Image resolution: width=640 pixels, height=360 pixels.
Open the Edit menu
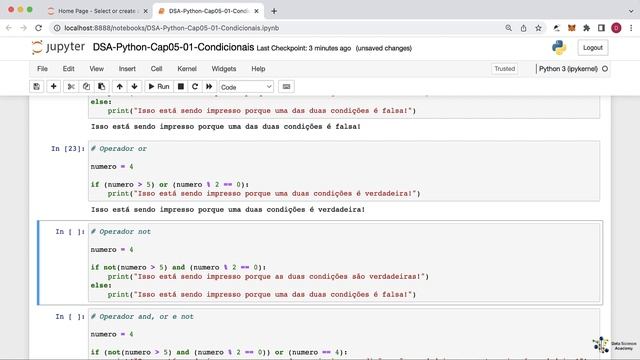69,69
